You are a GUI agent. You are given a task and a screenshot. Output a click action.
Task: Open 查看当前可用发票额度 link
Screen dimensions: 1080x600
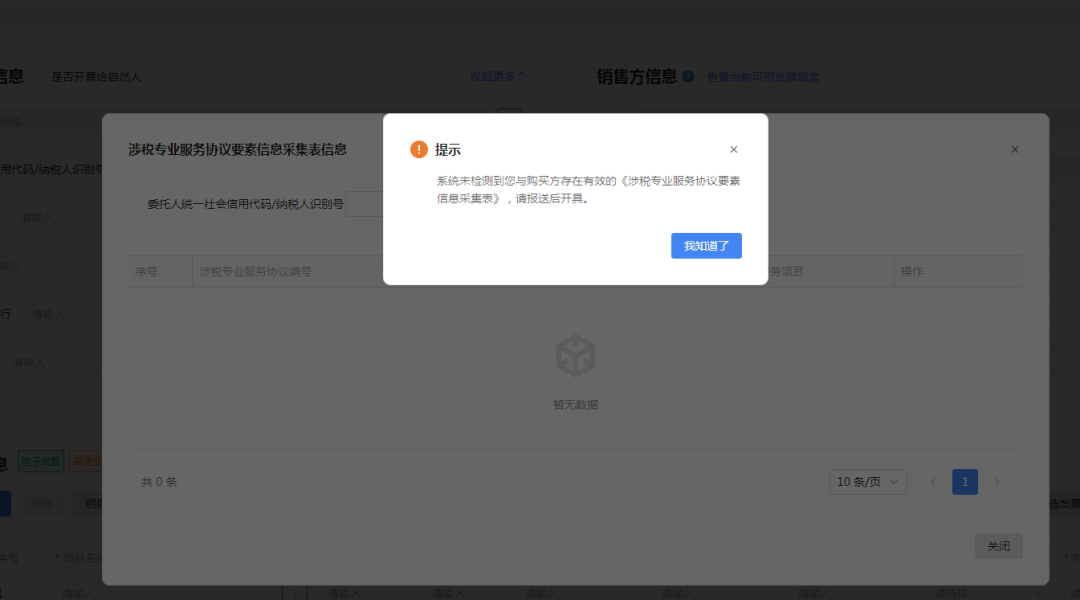point(763,77)
